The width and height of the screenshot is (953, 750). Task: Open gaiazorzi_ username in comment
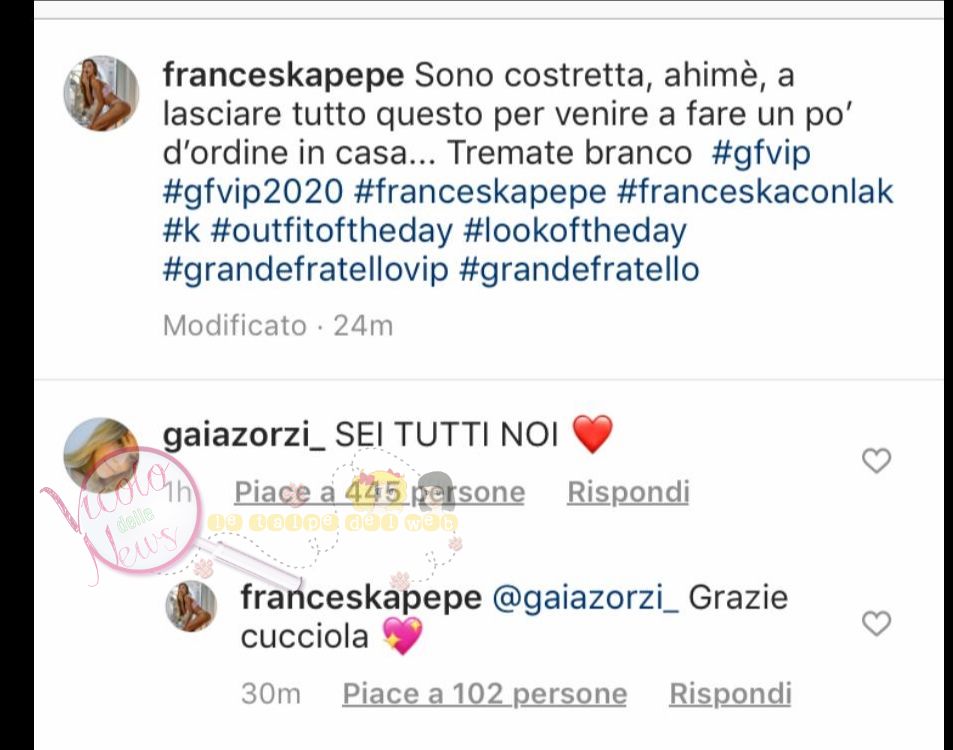tap(244, 435)
